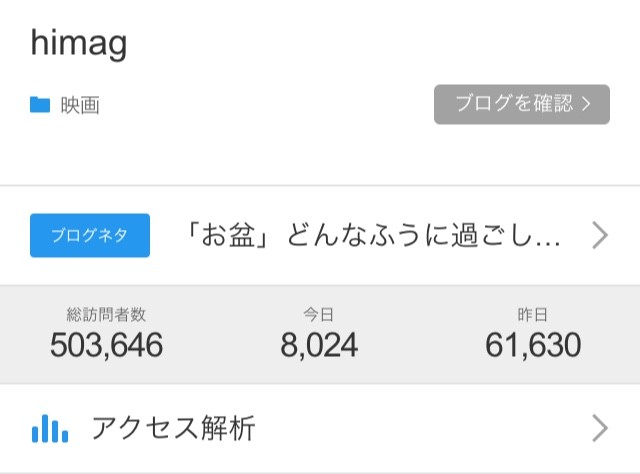Click yesterday's visitor count 61,630

tap(533, 345)
